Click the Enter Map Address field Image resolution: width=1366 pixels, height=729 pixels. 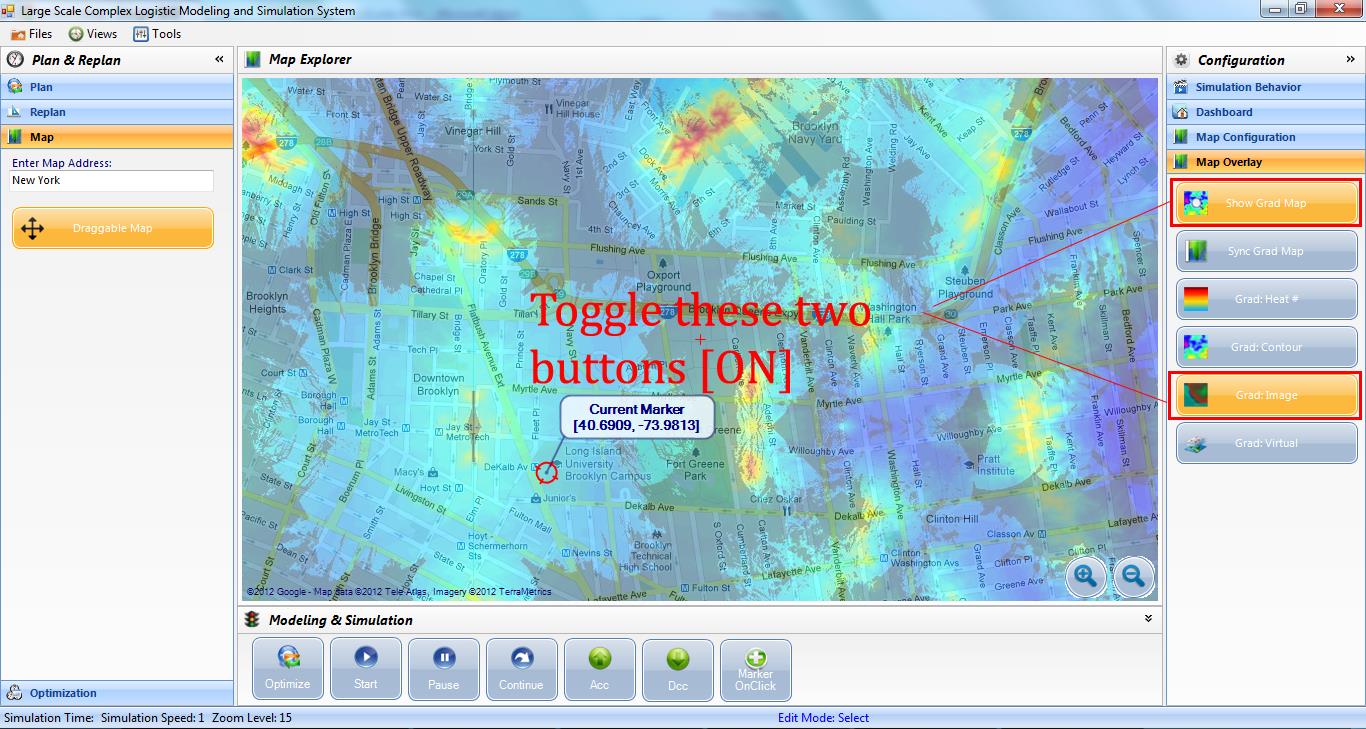pyautogui.click(x=112, y=181)
